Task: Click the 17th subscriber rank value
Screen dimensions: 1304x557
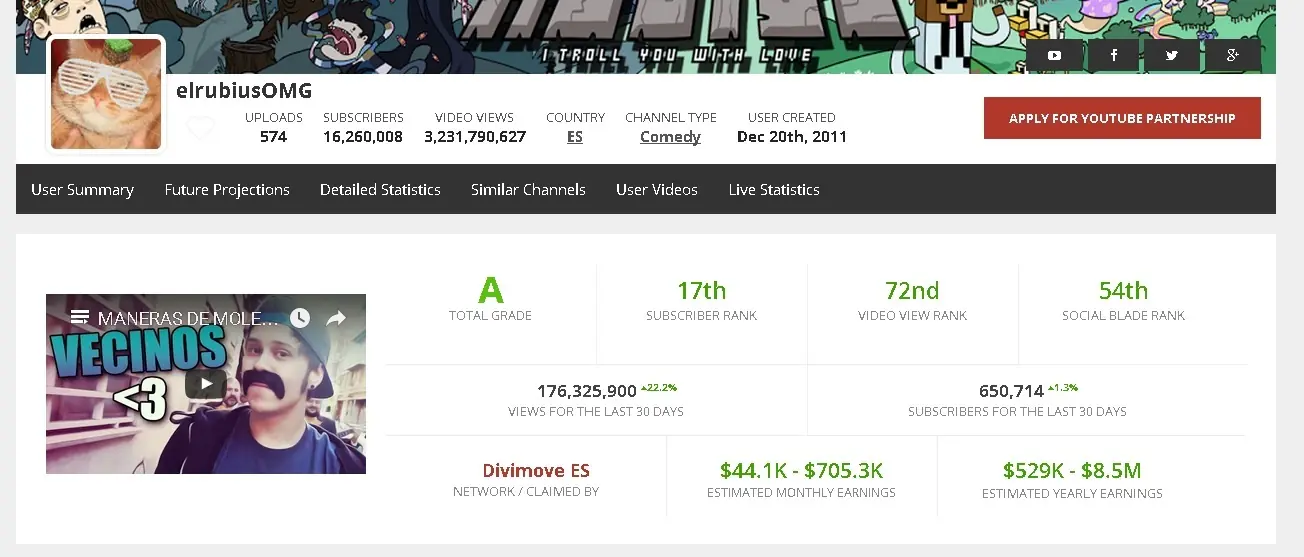Action: 701,291
